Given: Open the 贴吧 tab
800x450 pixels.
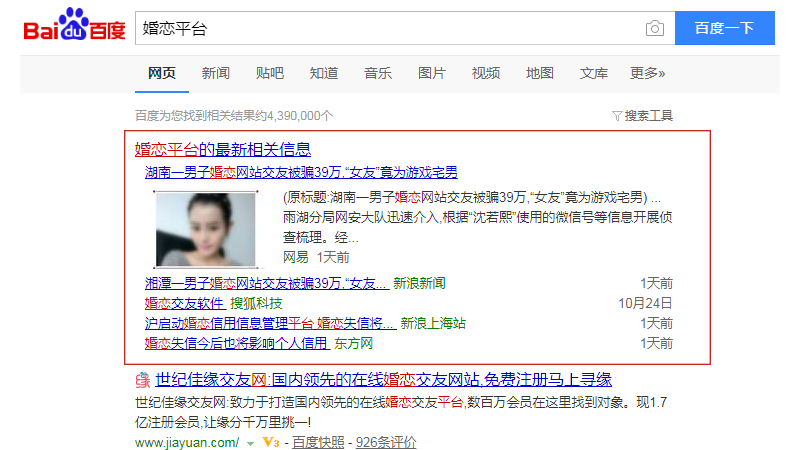Looking at the screenshot, I should 270,73.
